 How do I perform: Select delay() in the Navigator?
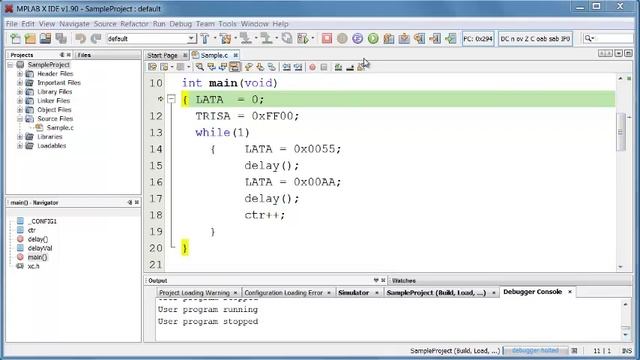coord(38,239)
